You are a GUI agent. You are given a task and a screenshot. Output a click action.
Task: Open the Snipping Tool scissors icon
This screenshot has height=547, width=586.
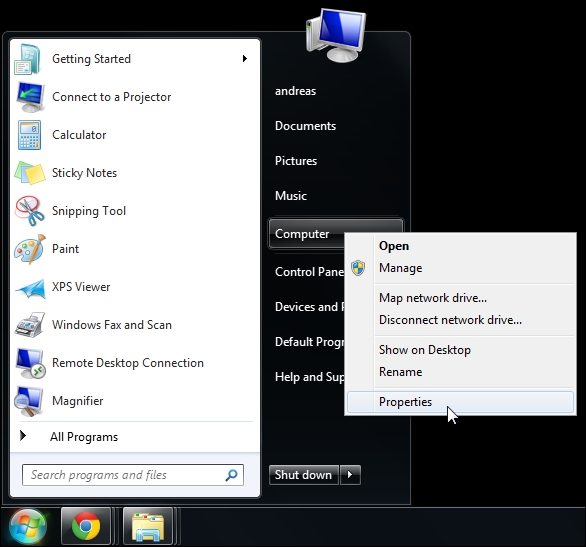pyautogui.click(x=30, y=211)
